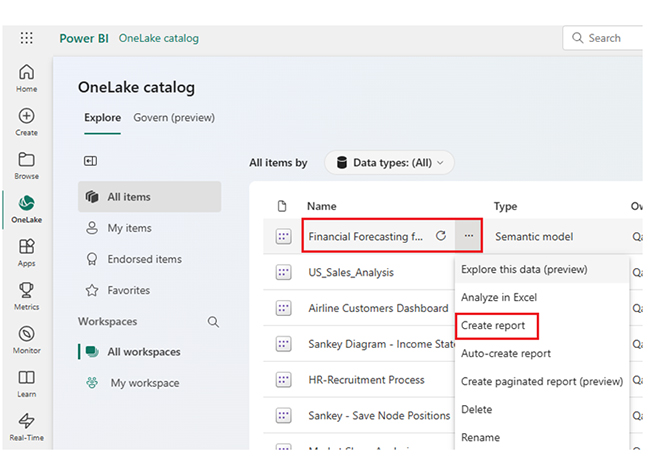Screen dimensions: 650x471
Task: Select OneLake in the navigation rail
Action: [x=27, y=209]
